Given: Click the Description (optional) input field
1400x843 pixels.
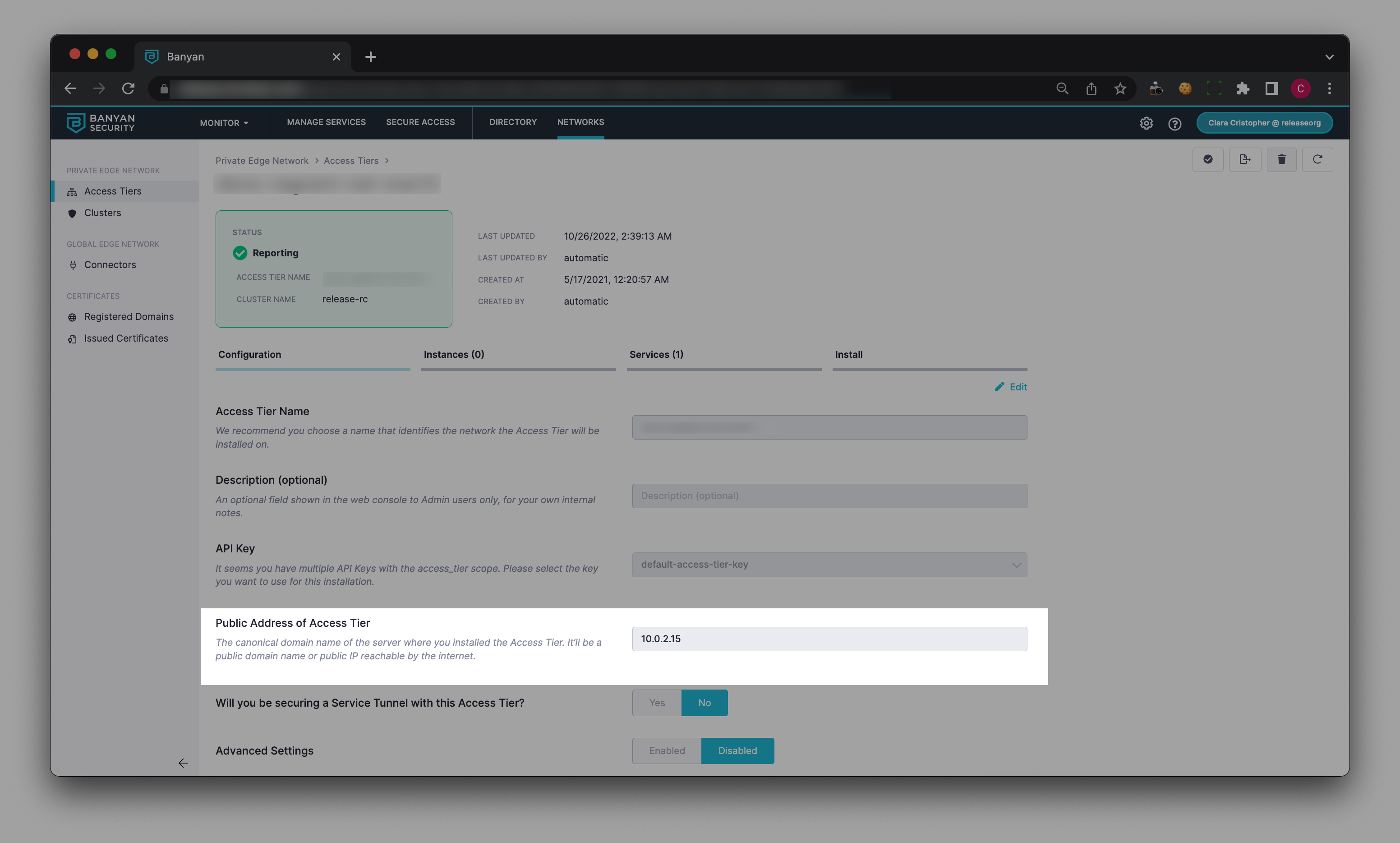Looking at the screenshot, I should (x=829, y=496).
